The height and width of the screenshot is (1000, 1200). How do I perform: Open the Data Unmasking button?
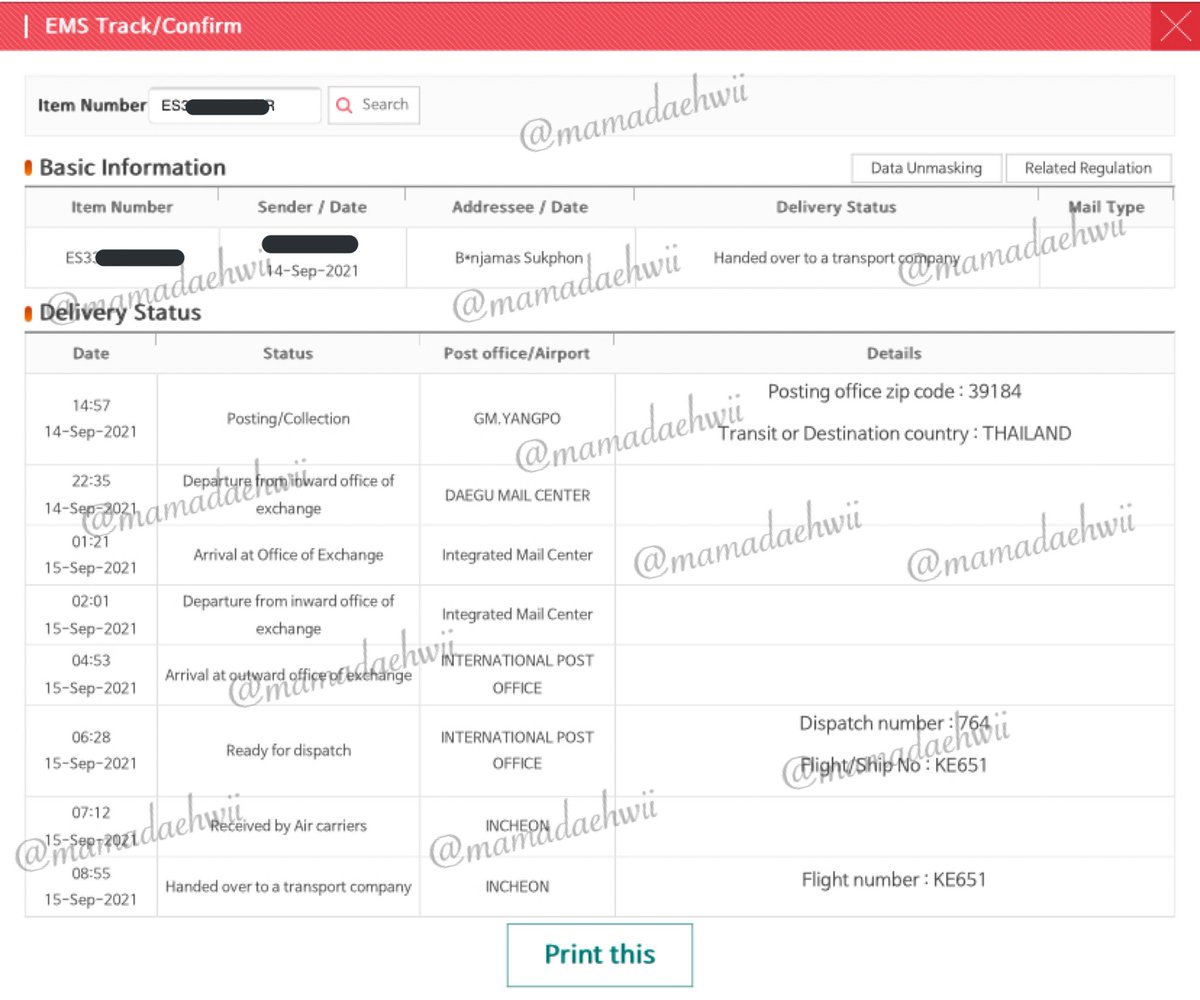pos(926,168)
